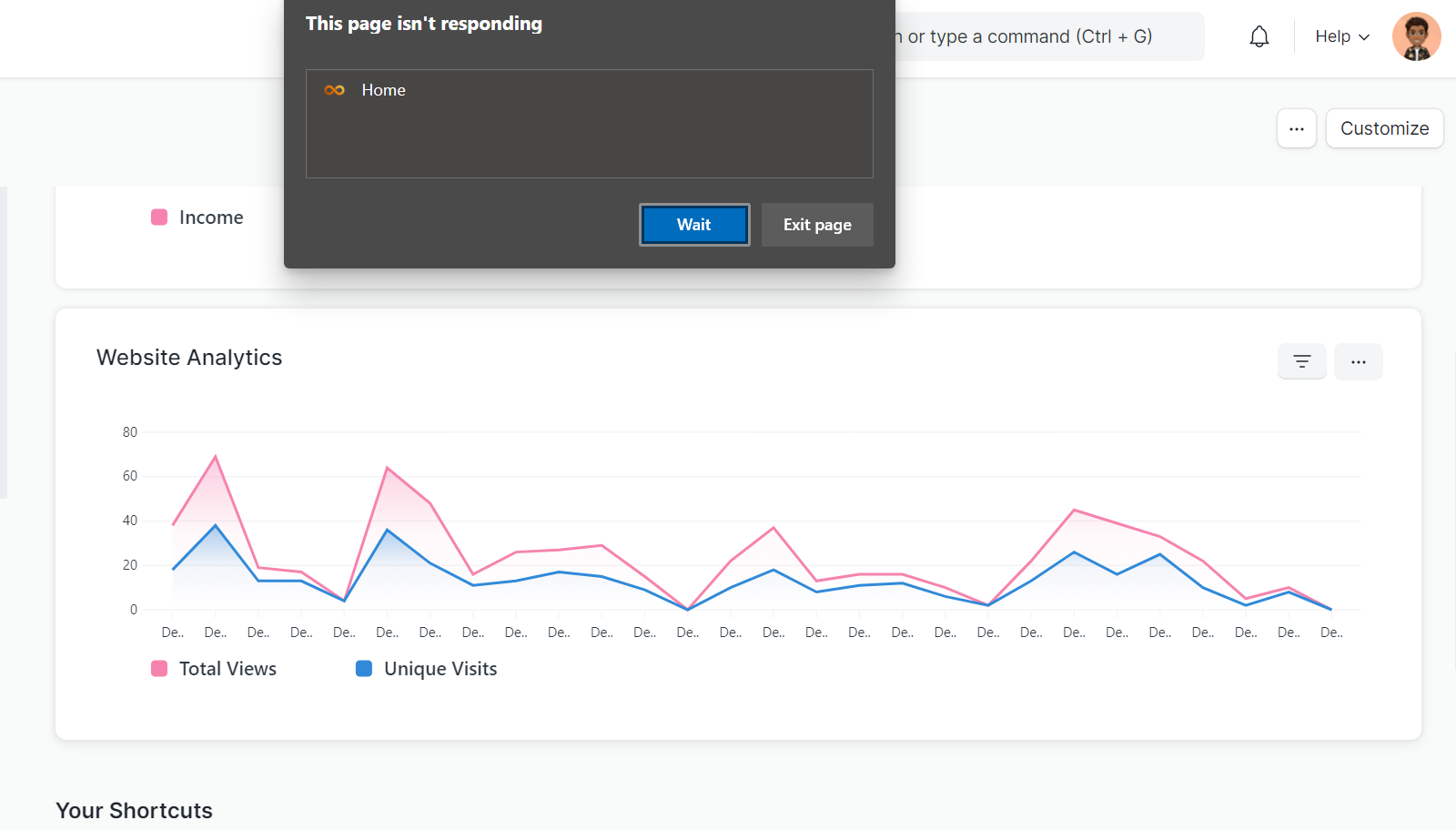Open the user avatar profile menu

point(1417,36)
